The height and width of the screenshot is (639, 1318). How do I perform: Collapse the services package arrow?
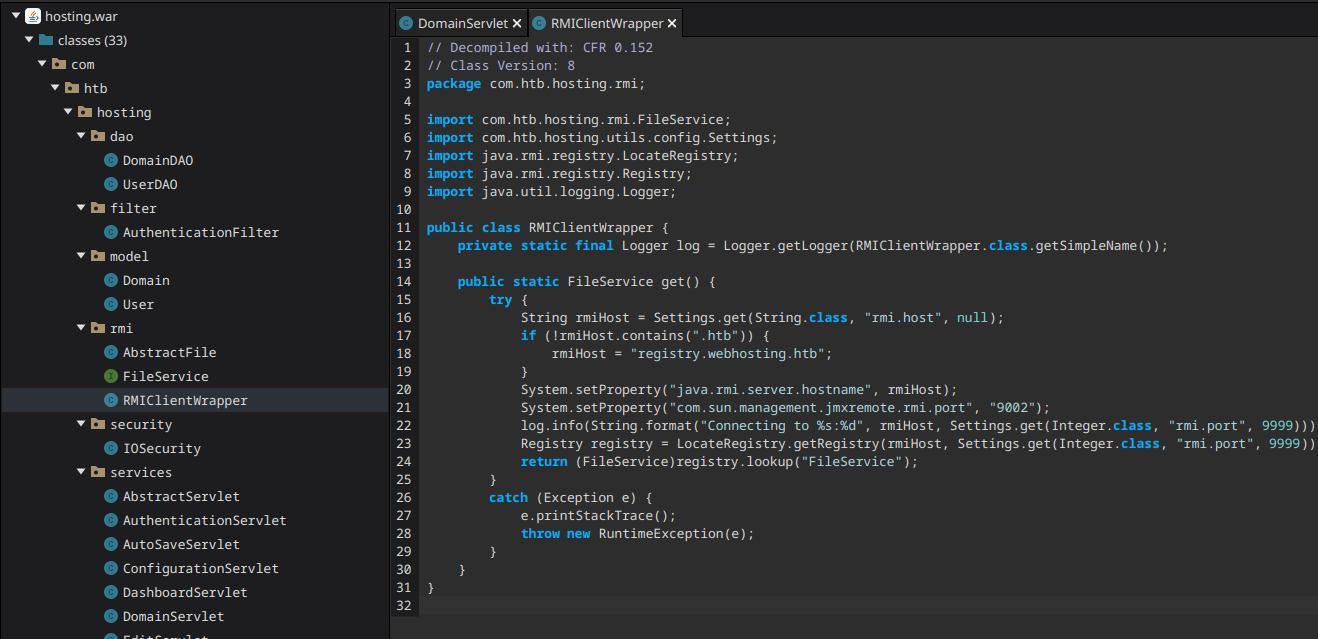point(81,472)
